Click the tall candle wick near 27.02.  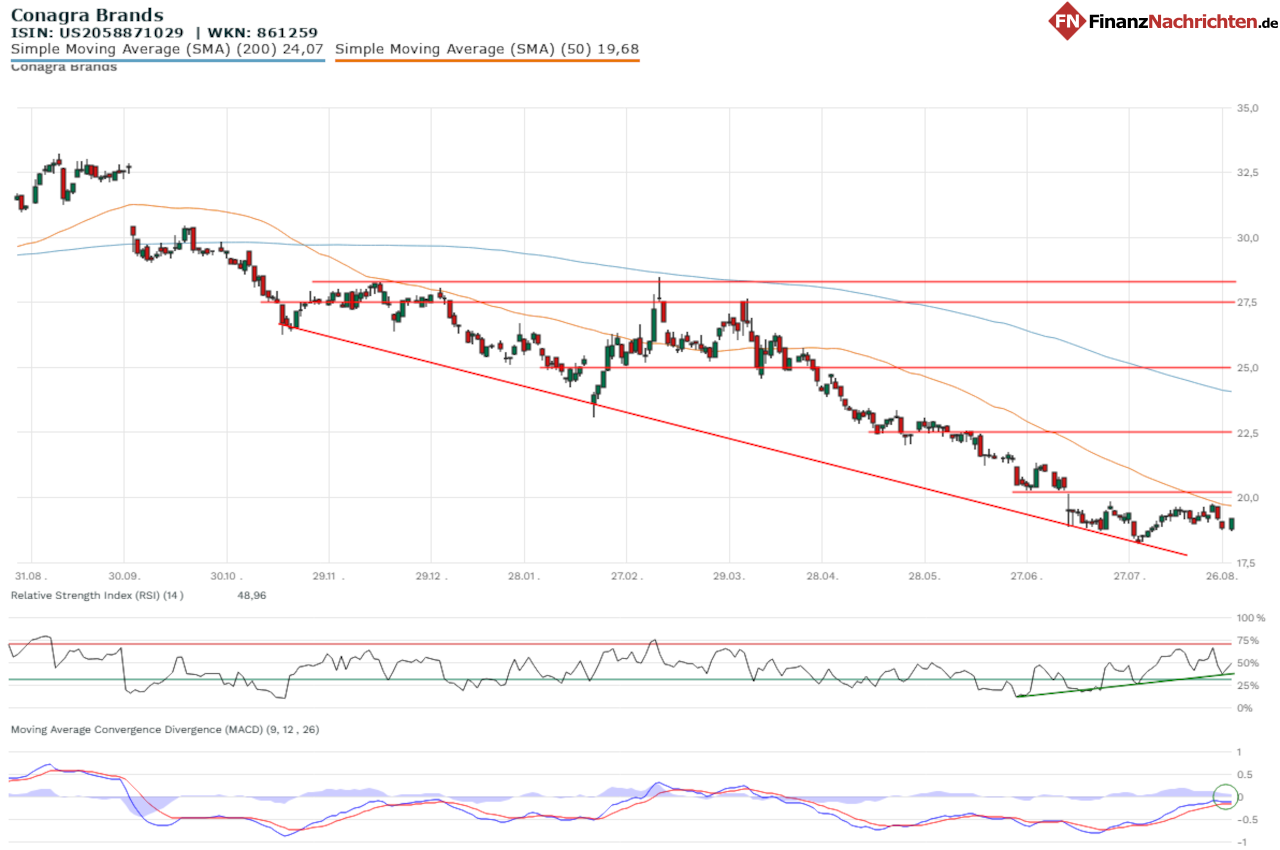[659, 290]
